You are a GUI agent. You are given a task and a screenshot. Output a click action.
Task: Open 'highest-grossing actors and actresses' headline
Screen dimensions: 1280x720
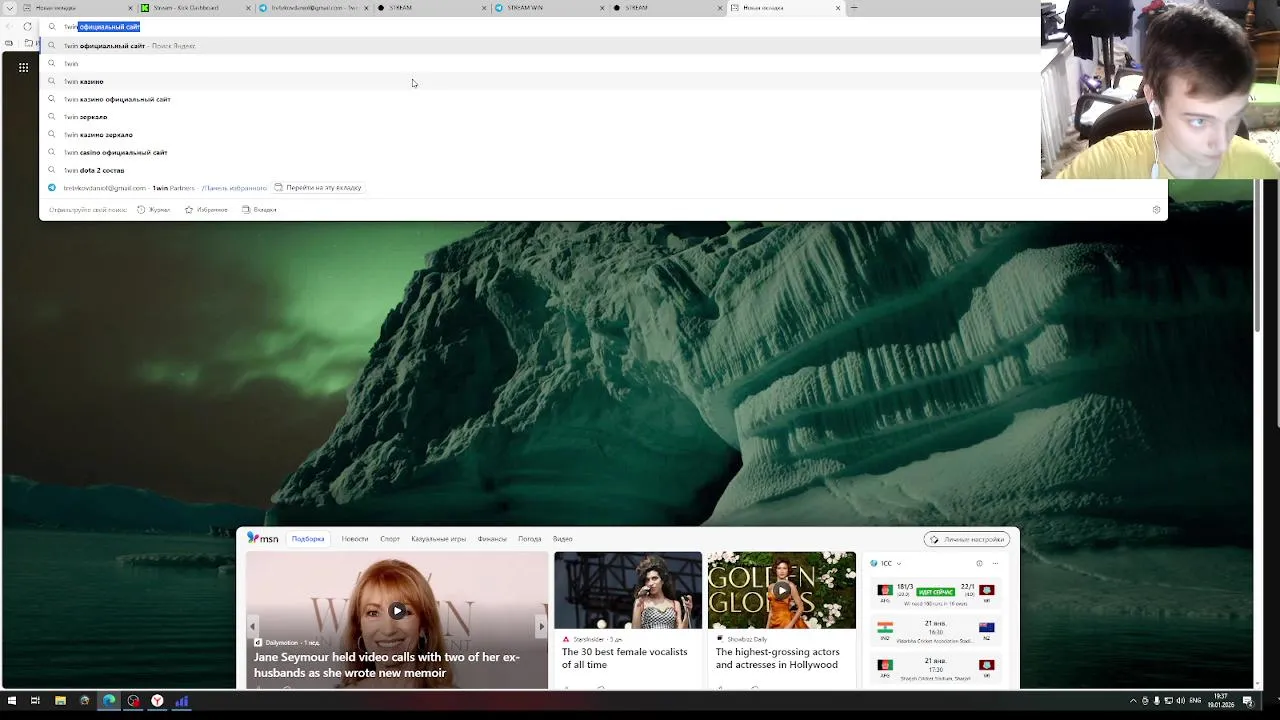click(x=777, y=658)
